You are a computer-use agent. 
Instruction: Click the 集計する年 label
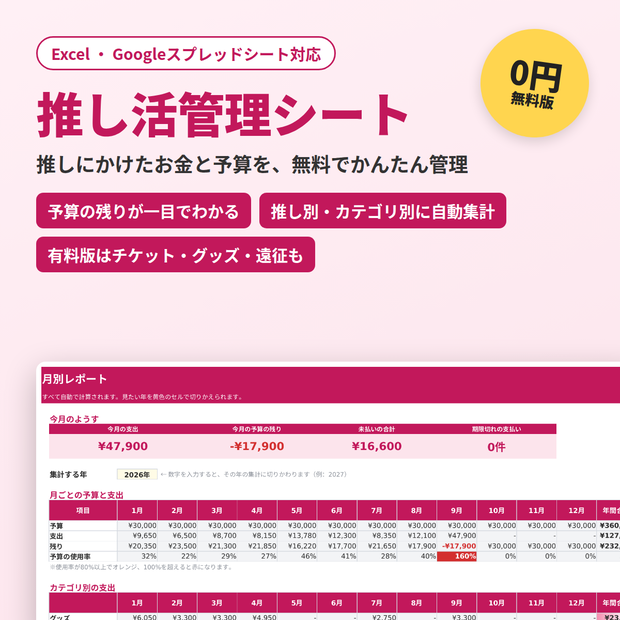pos(68,474)
